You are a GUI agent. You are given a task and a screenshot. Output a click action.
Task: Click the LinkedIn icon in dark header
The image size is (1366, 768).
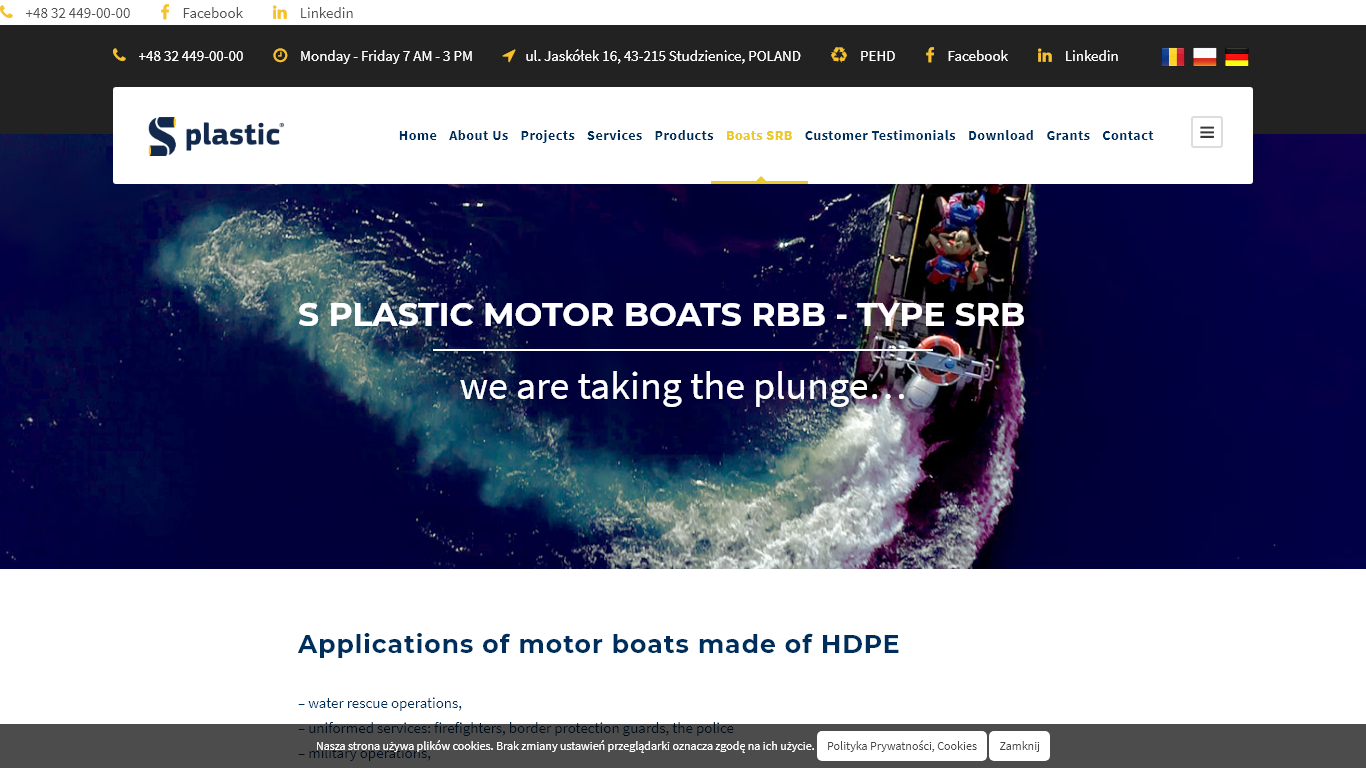[1045, 55]
